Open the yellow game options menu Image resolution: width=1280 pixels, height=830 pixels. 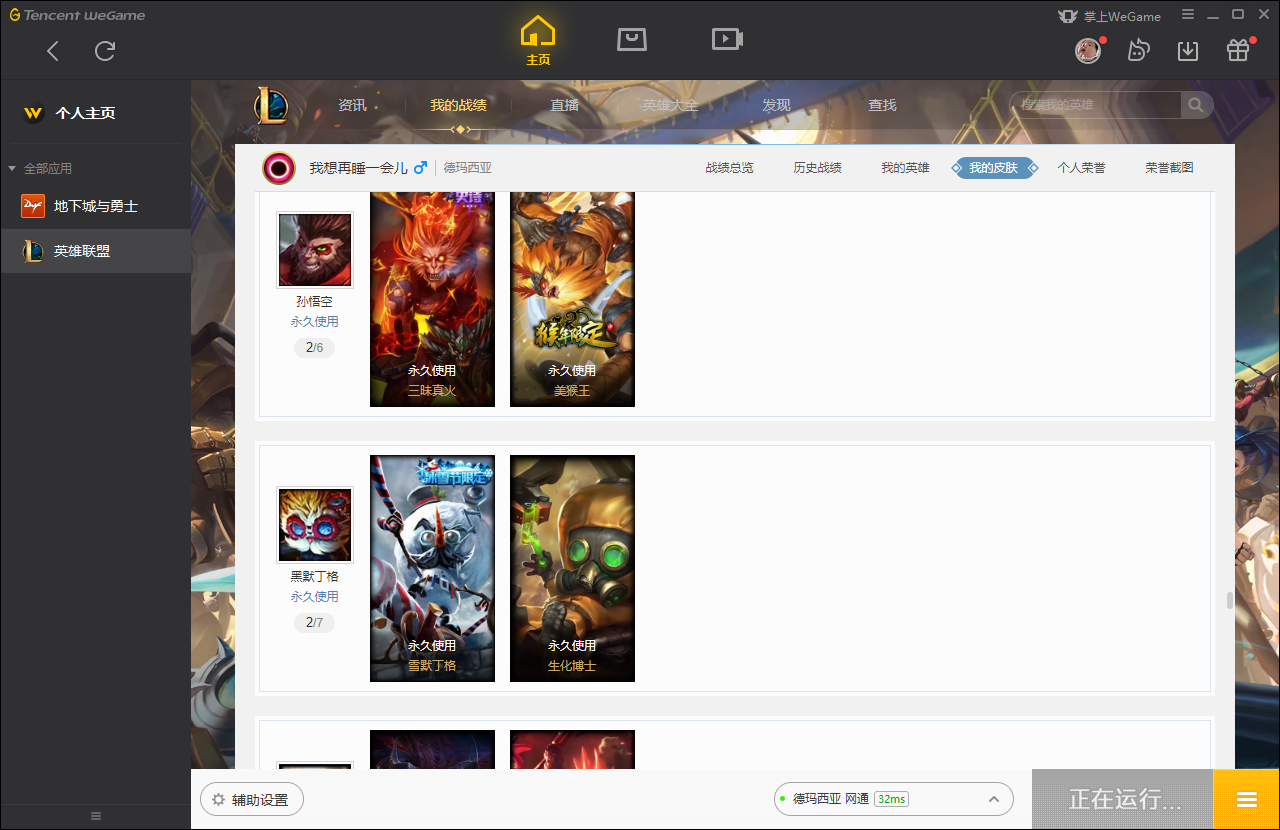click(x=1246, y=800)
